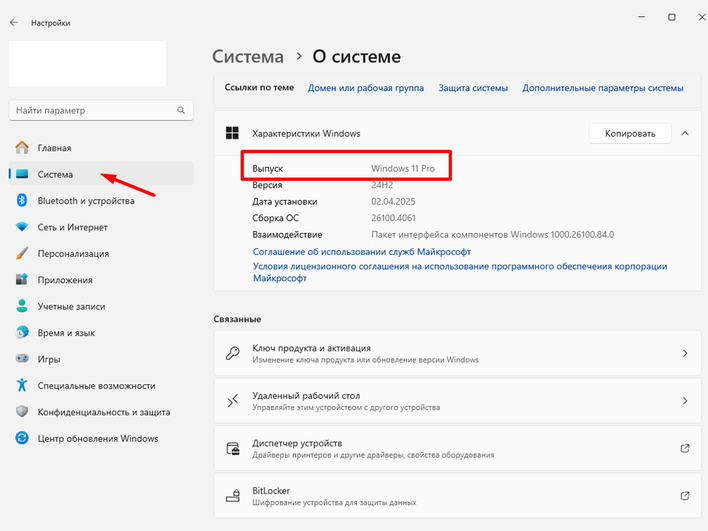
Task: Click the key icon for product activation
Action: 233,353
